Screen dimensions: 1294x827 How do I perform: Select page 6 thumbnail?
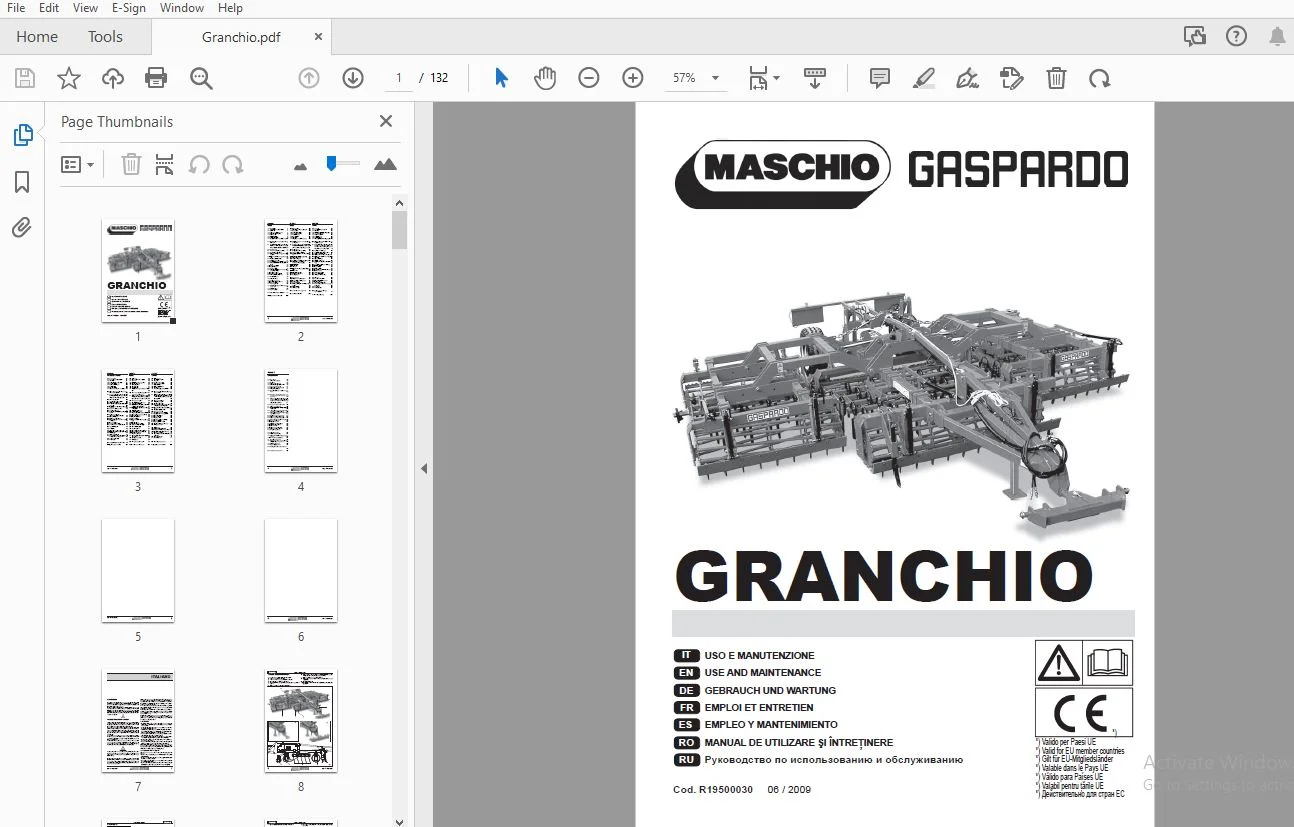pyautogui.click(x=301, y=571)
